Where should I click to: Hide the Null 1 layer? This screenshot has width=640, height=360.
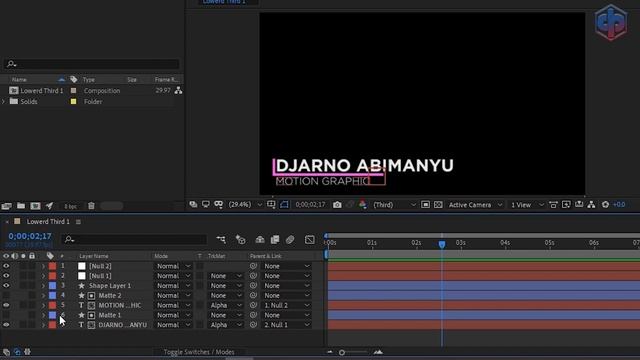point(6,276)
